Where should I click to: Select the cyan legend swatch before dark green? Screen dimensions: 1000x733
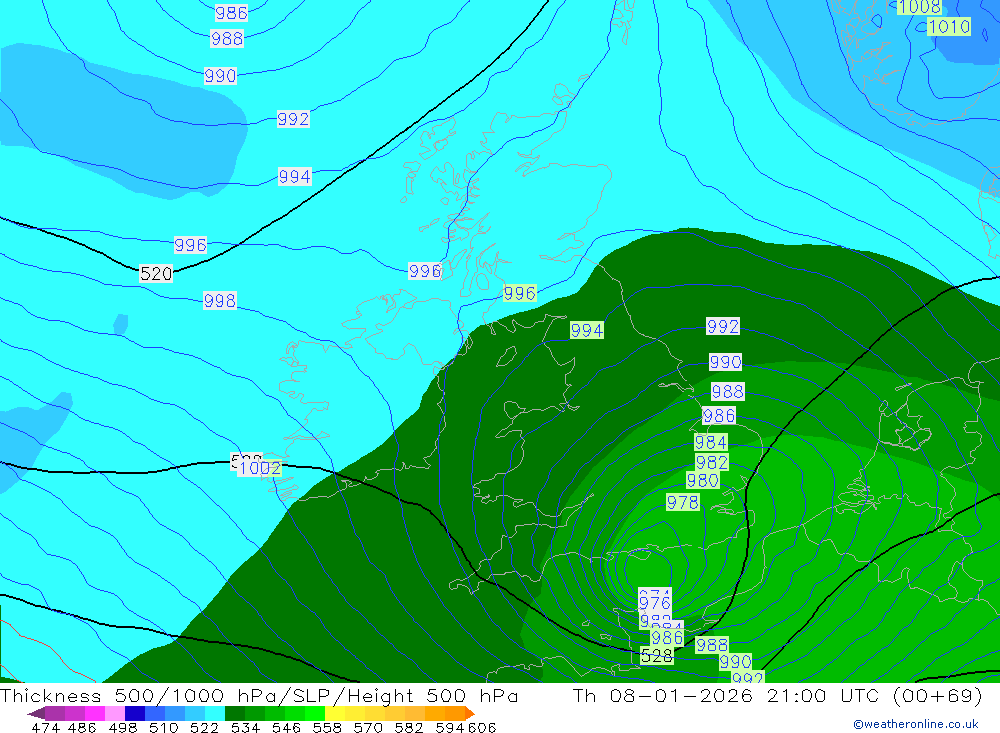click(215, 713)
